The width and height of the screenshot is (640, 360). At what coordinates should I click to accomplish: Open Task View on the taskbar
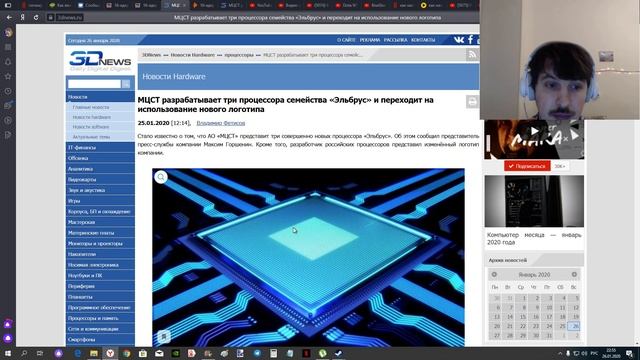[x=40, y=353]
